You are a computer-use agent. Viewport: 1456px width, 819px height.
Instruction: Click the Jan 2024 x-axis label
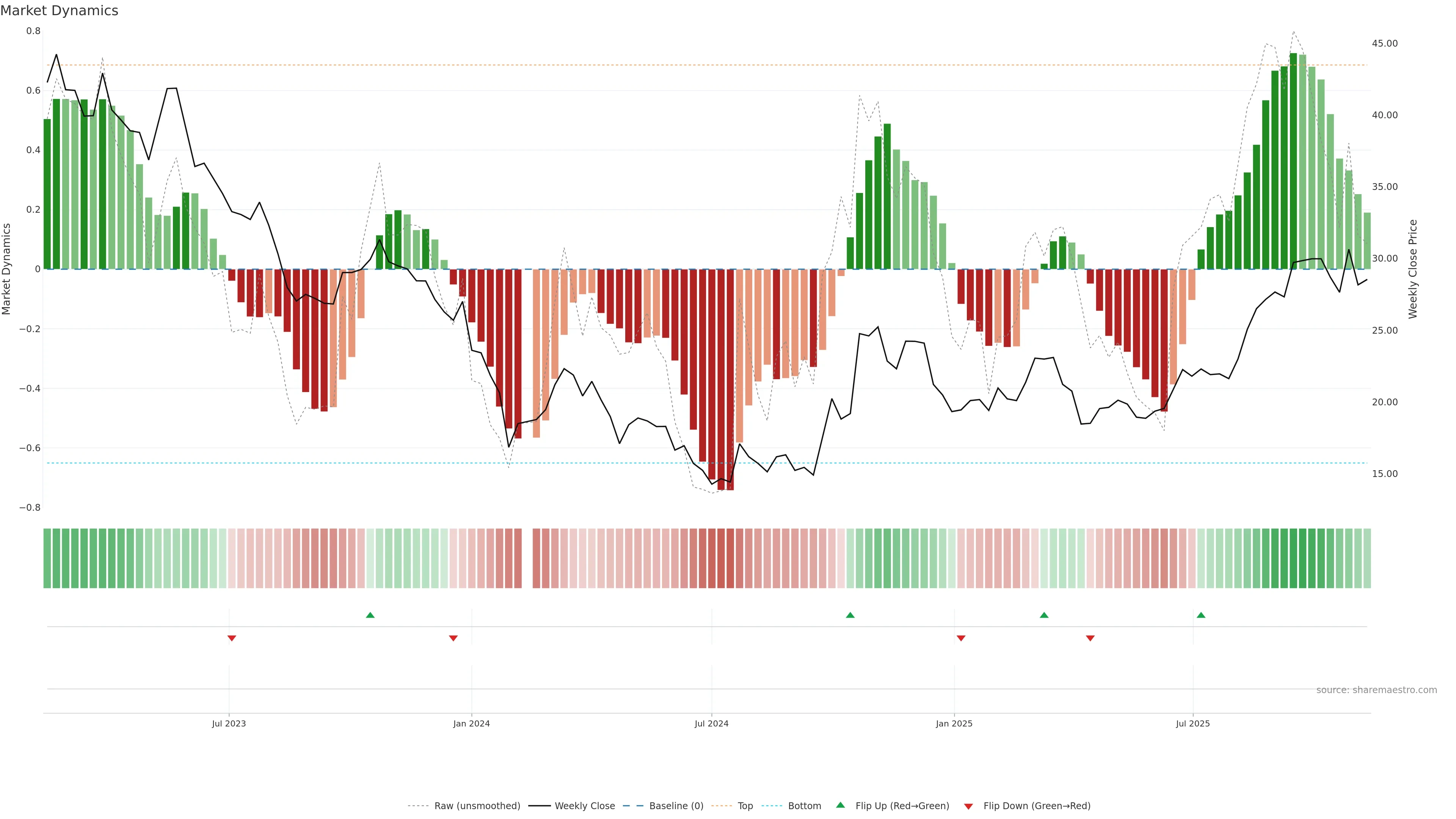471,723
